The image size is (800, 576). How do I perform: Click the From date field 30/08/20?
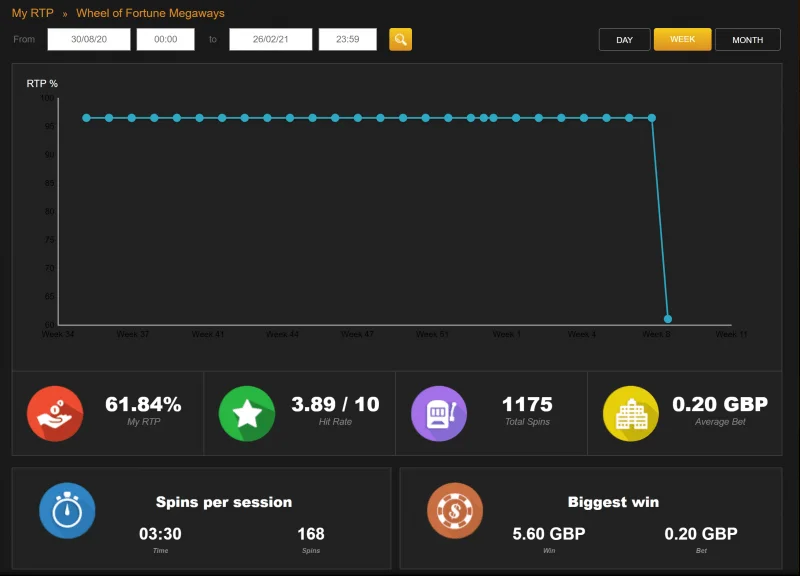[x=89, y=39]
